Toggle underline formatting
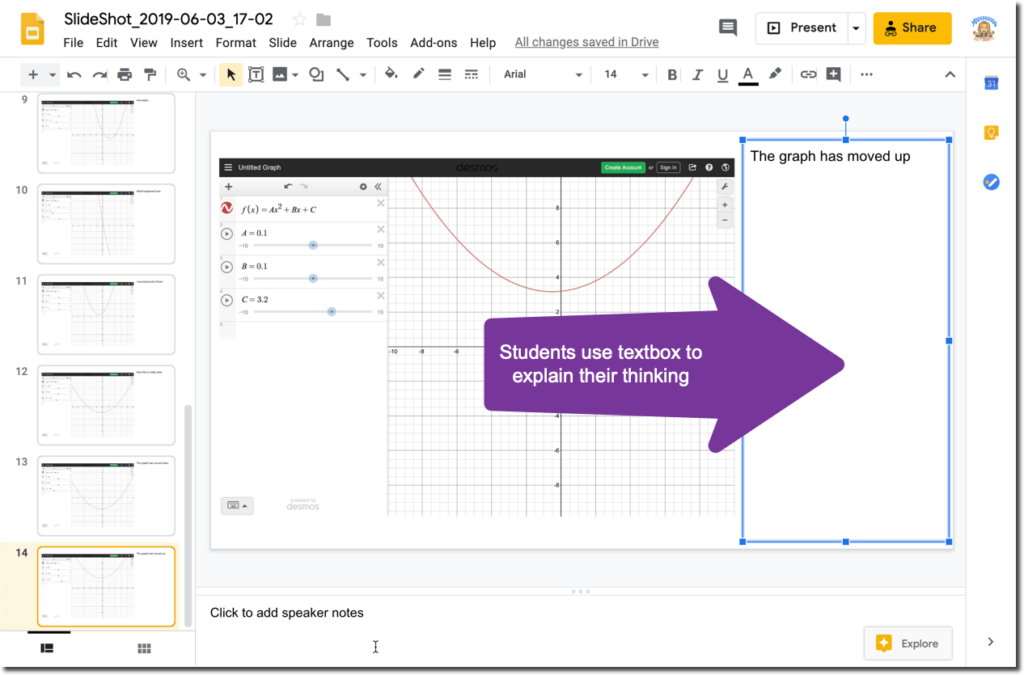1024x675 pixels. click(722, 74)
